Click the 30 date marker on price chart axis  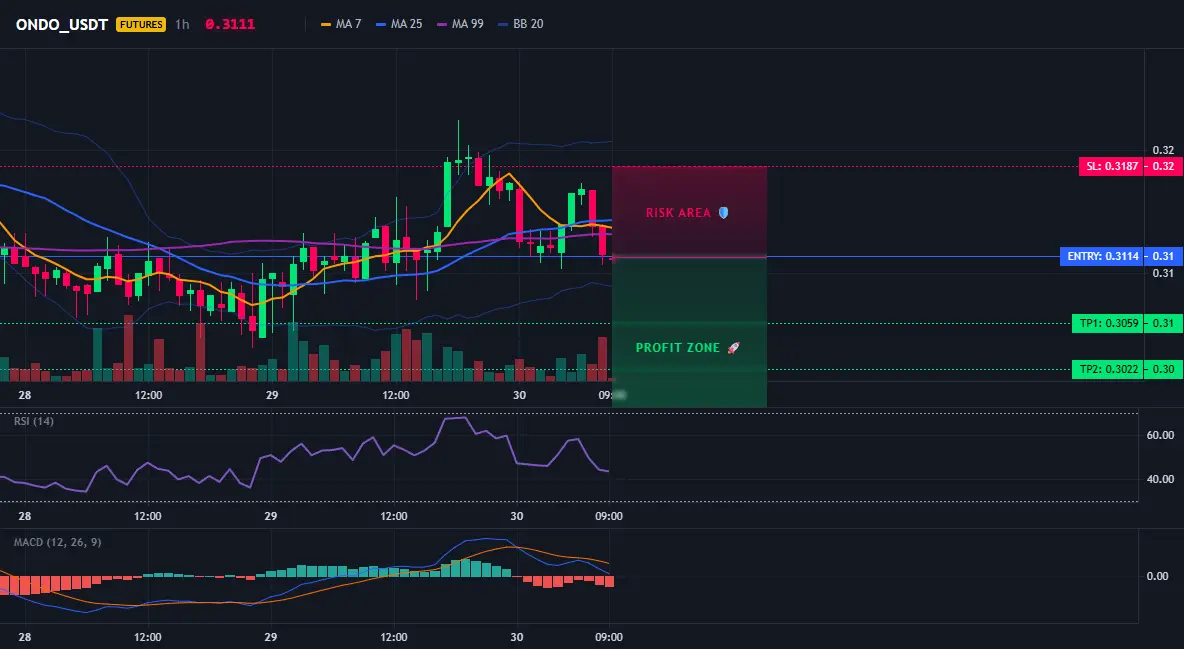pos(519,395)
